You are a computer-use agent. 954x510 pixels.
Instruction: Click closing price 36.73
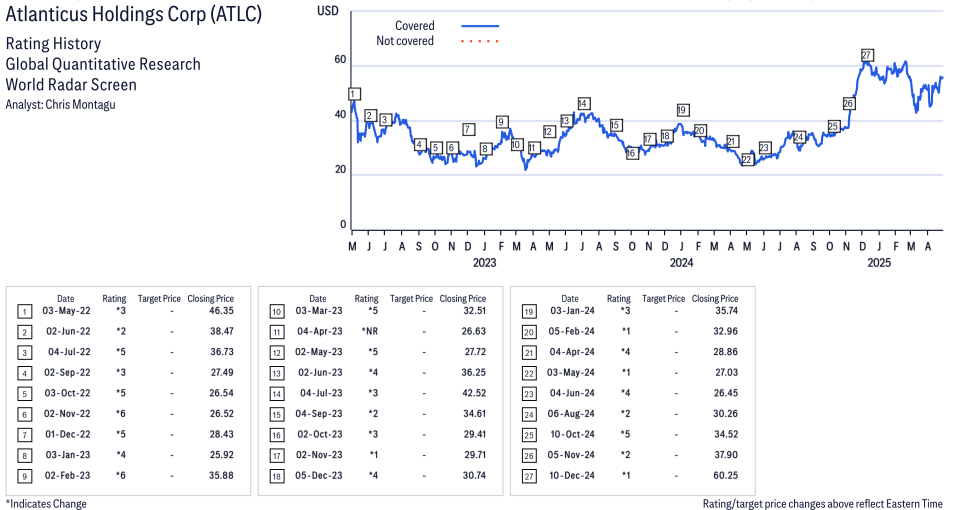point(221,352)
